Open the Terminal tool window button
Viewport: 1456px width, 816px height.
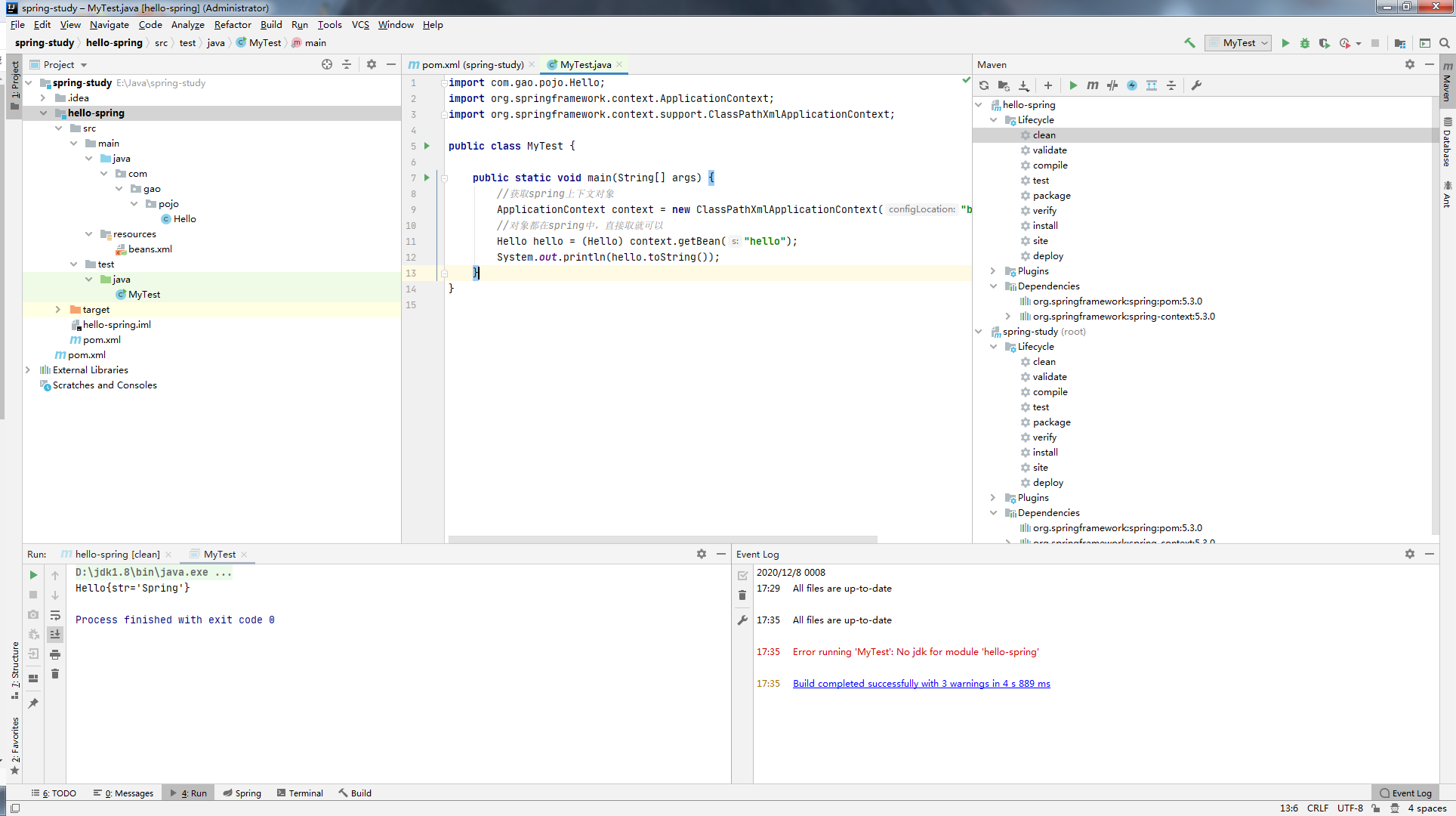(300, 793)
